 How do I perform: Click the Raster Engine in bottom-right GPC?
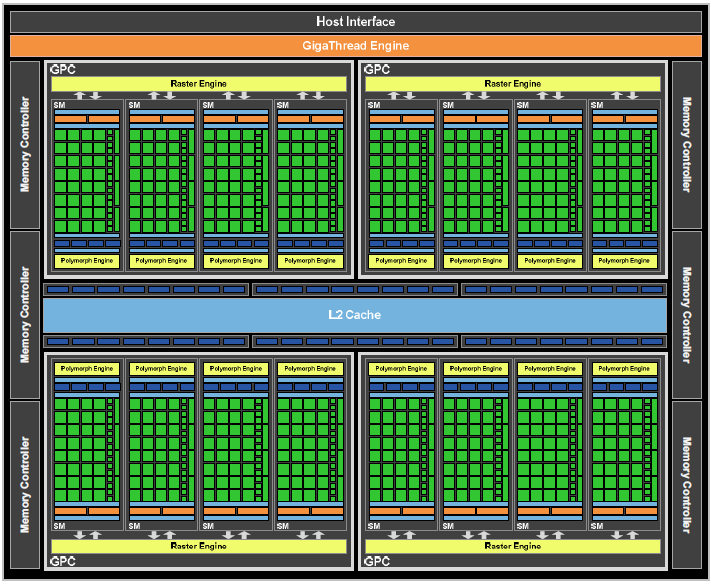tap(512, 546)
